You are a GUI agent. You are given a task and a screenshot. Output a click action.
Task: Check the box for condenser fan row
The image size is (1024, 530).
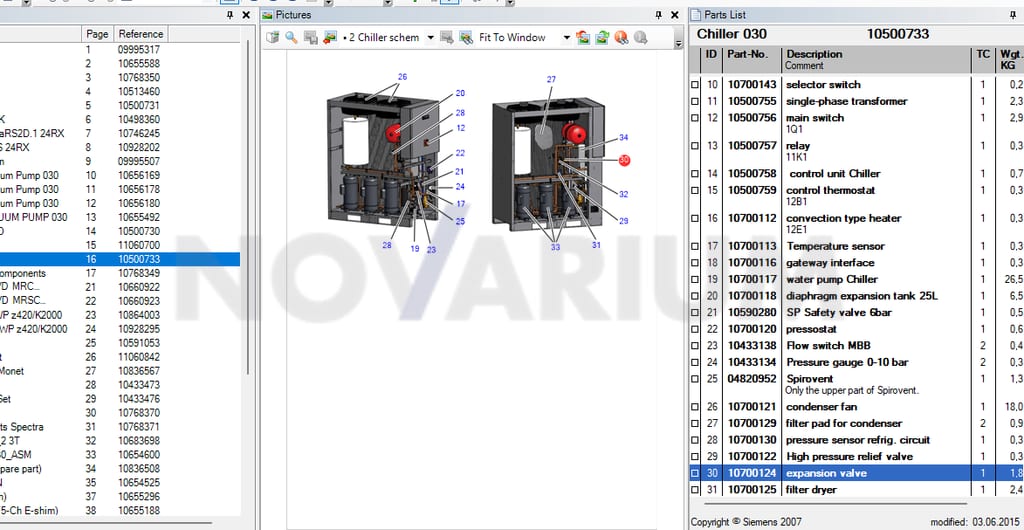pyautogui.click(x=695, y=407)
